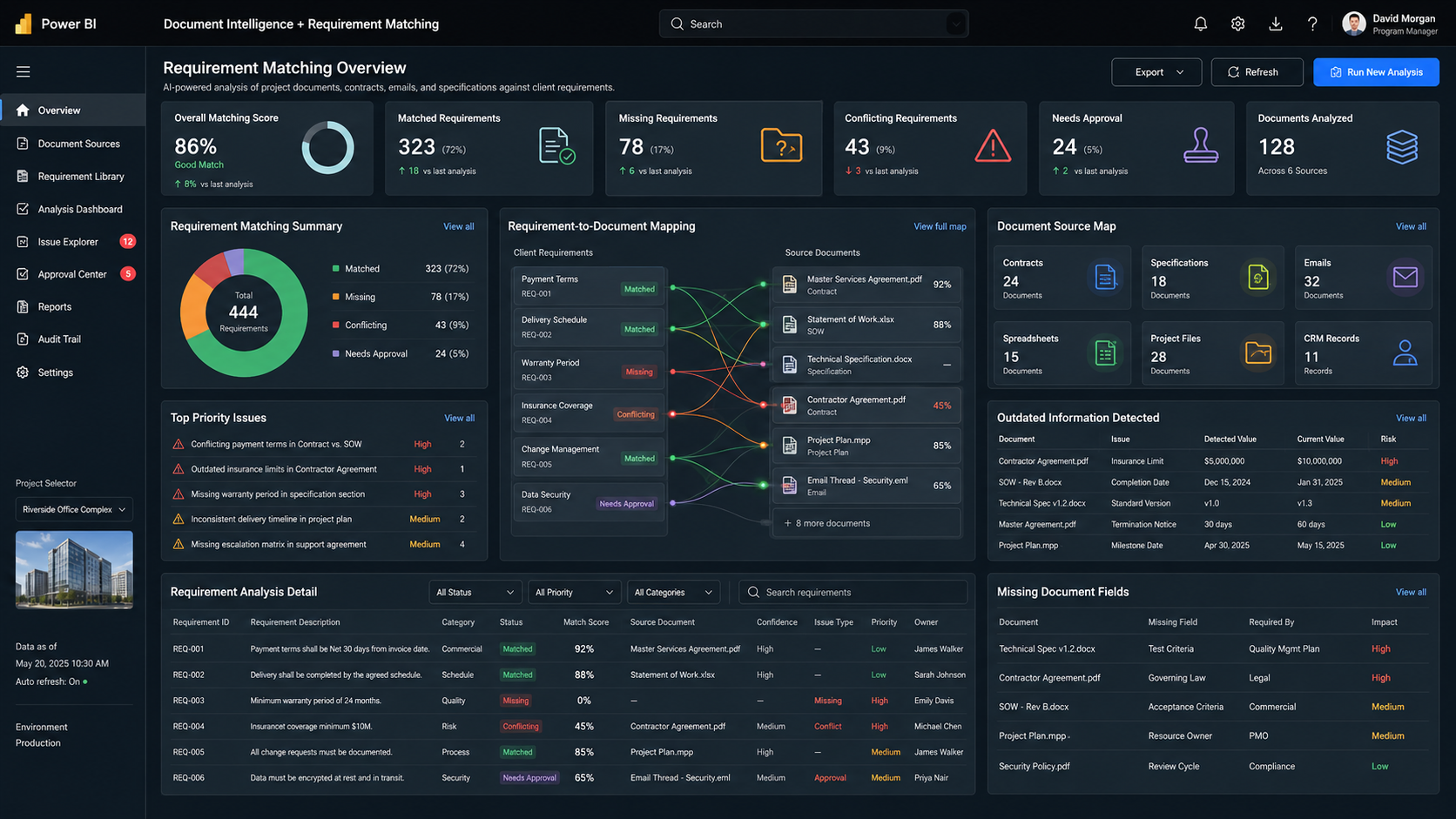
Task: Expand the search bar dropdown arrow
Action: (x=955, y=24)
